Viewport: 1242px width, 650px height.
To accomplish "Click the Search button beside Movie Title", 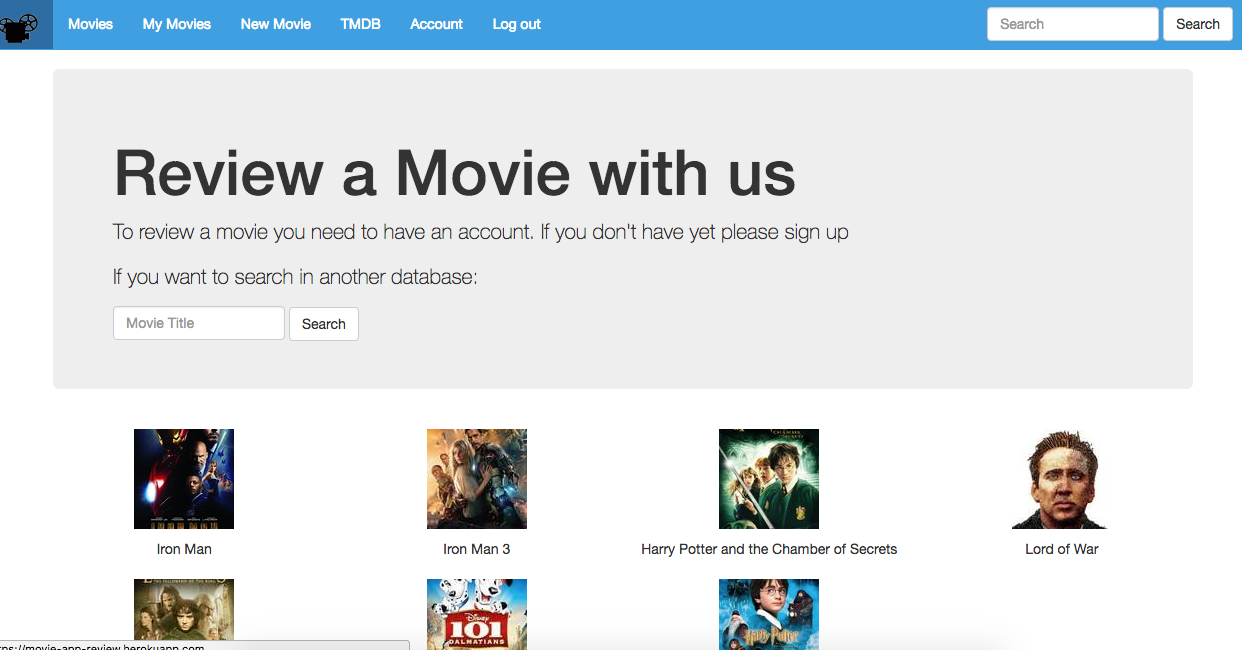I will [x=324, y=324].
